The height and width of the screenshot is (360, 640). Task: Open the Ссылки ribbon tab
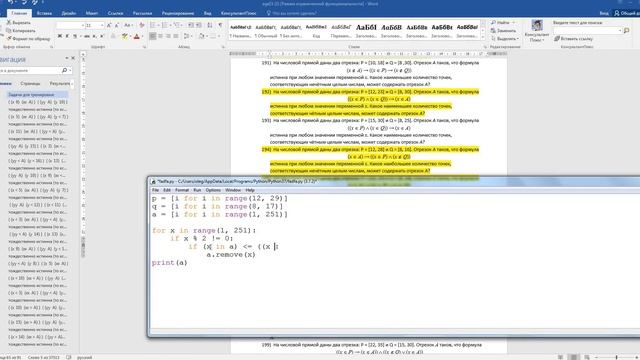(x=116, y=13)
